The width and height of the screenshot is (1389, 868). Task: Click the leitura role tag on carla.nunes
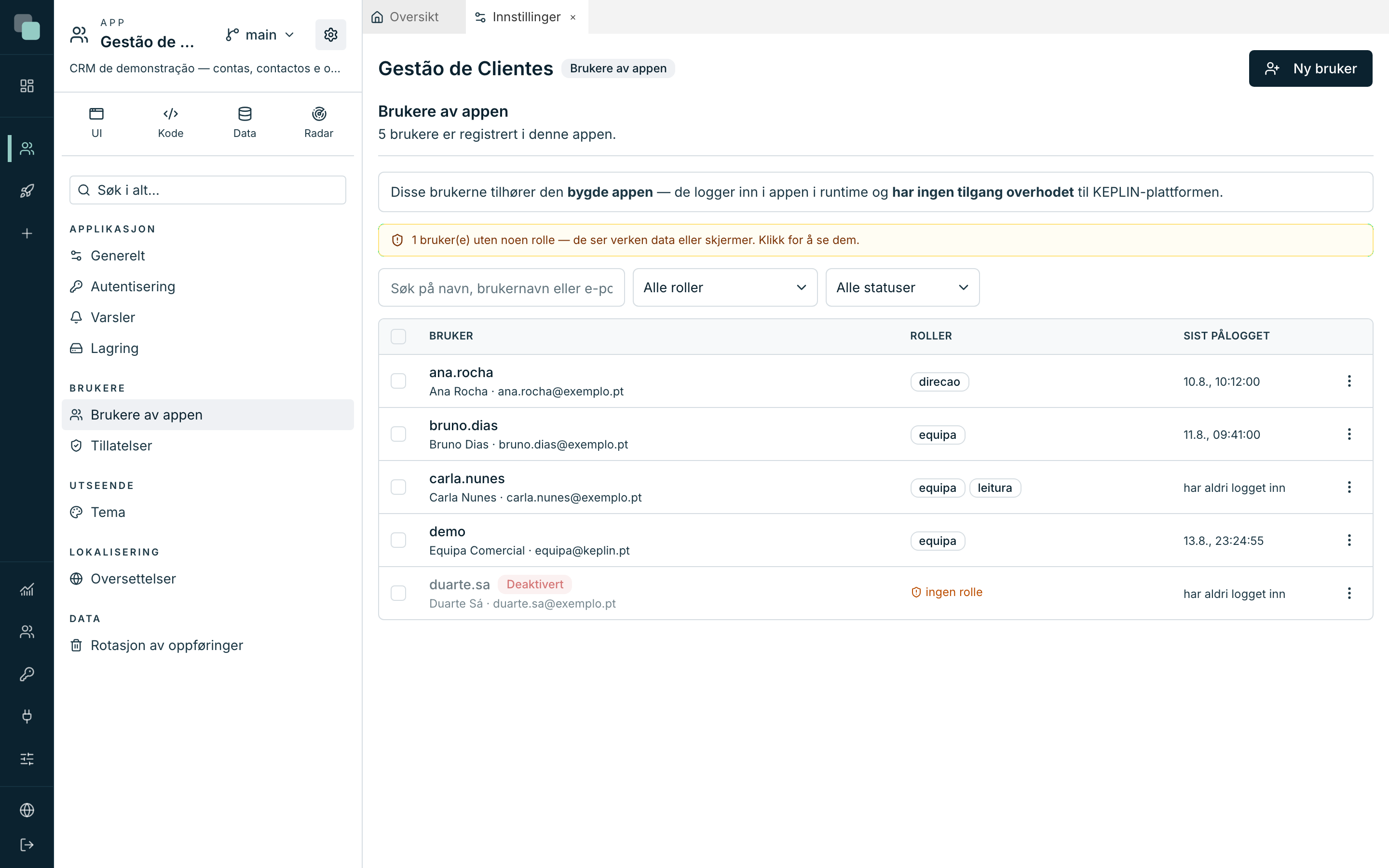click(994, 488)
